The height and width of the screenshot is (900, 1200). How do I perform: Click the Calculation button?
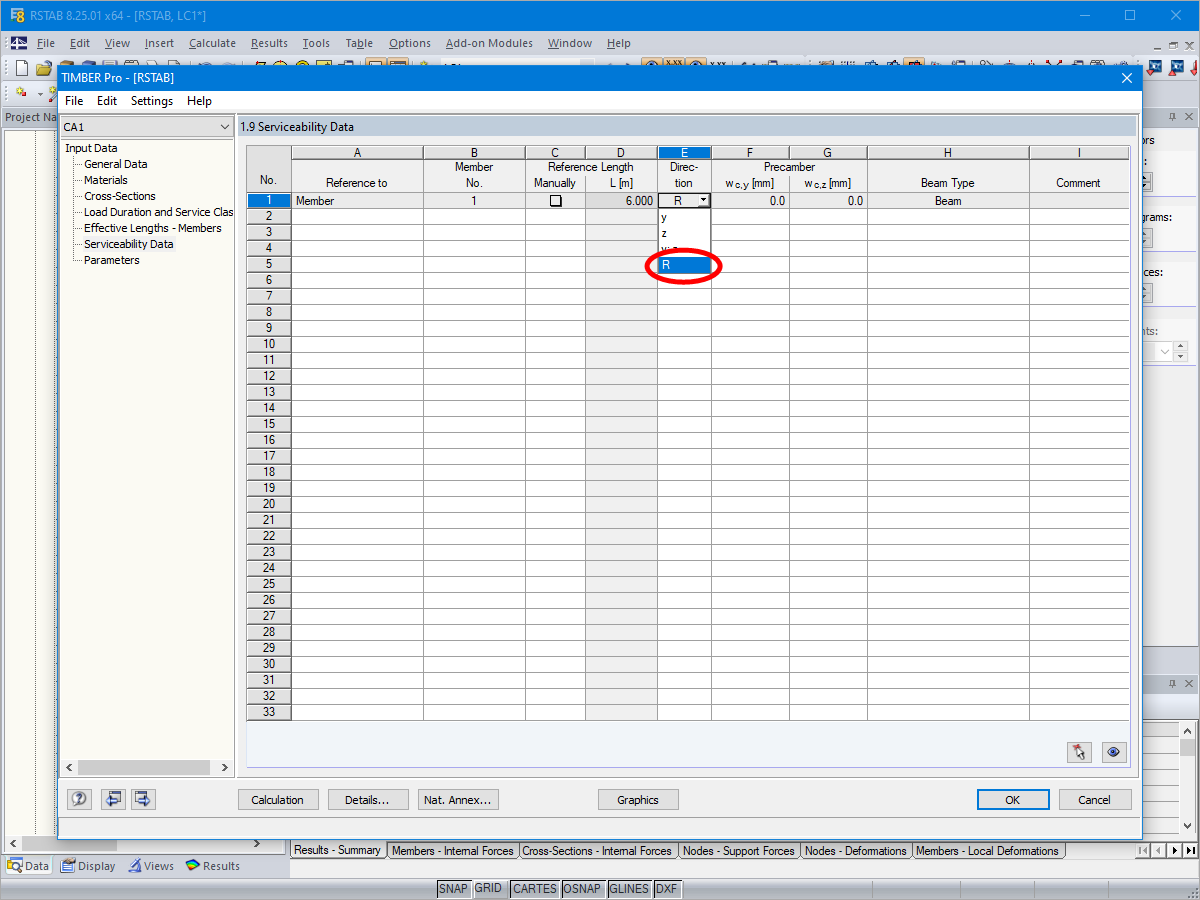278,799
